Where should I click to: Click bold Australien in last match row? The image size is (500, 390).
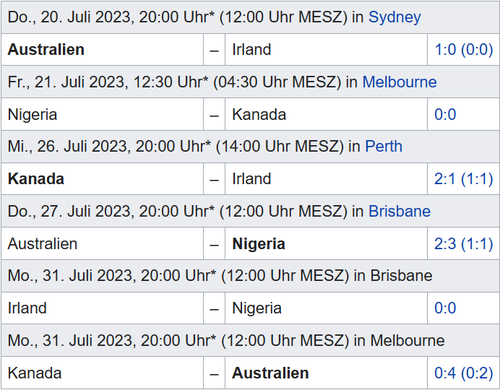[270, 373]
